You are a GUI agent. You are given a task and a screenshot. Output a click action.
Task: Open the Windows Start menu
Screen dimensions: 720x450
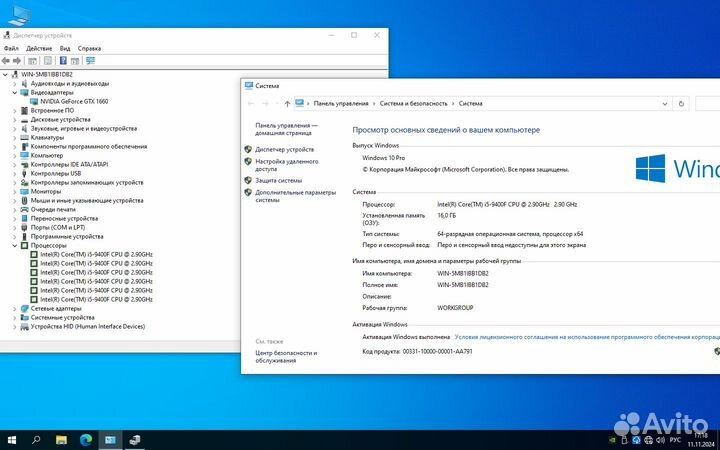coord(11,440)
